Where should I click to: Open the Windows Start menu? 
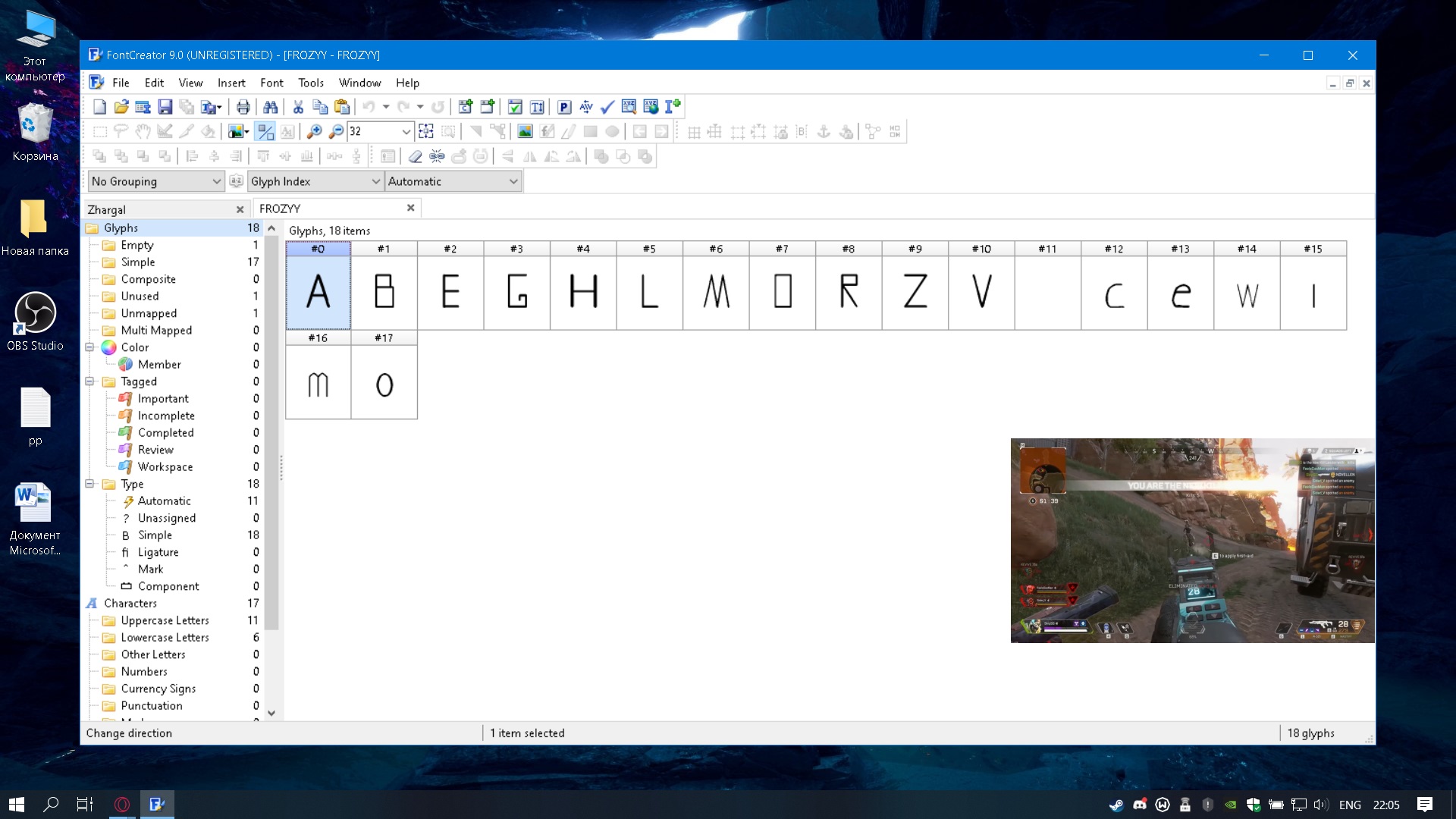pyautogui.click(x=17, y=805)
